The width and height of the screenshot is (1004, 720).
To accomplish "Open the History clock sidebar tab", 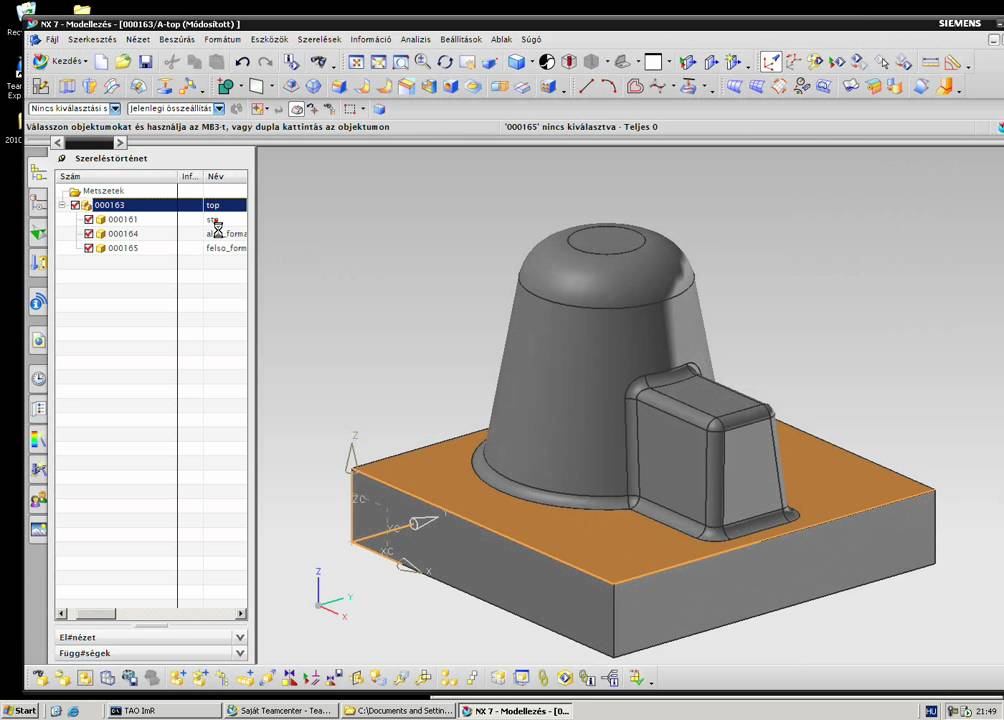I will click(38, 379).
